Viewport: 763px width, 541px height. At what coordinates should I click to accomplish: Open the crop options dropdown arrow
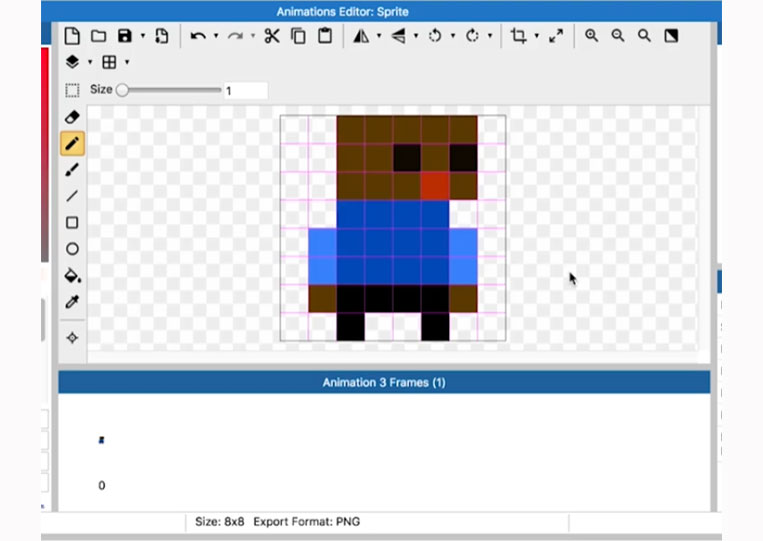(x=537, y=36)
